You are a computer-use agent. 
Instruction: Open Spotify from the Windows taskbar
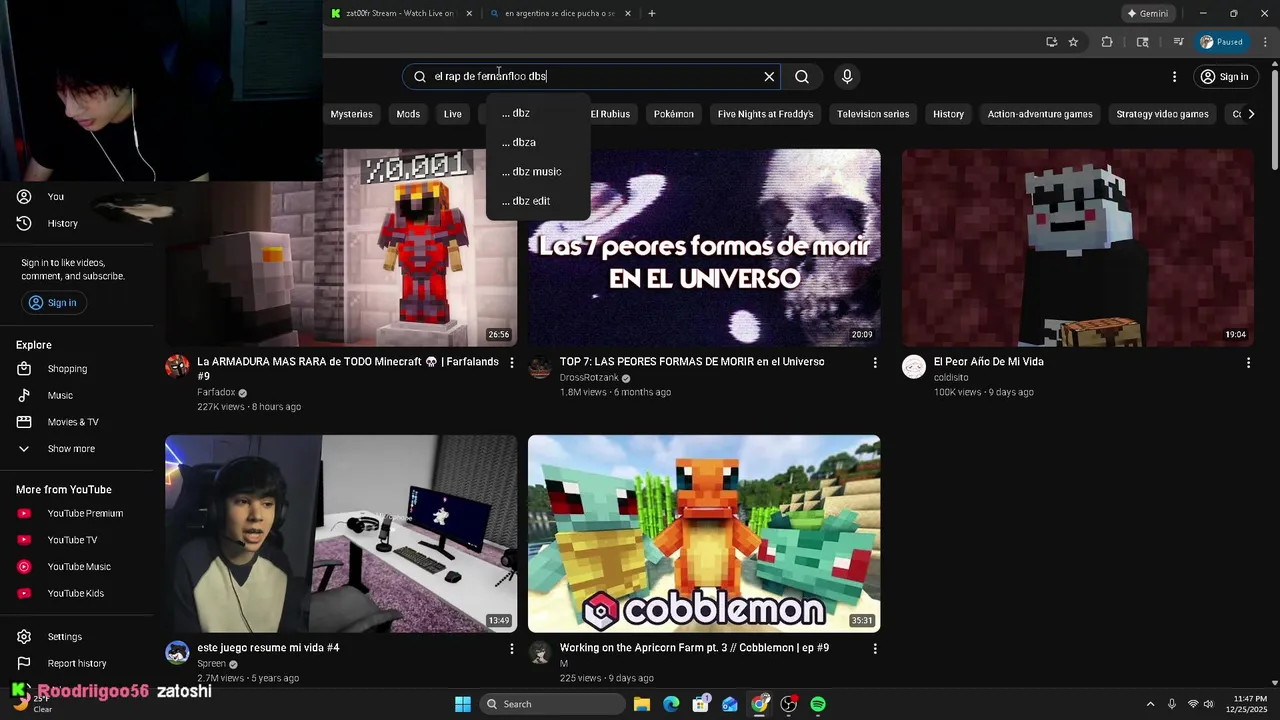(818, 705)
